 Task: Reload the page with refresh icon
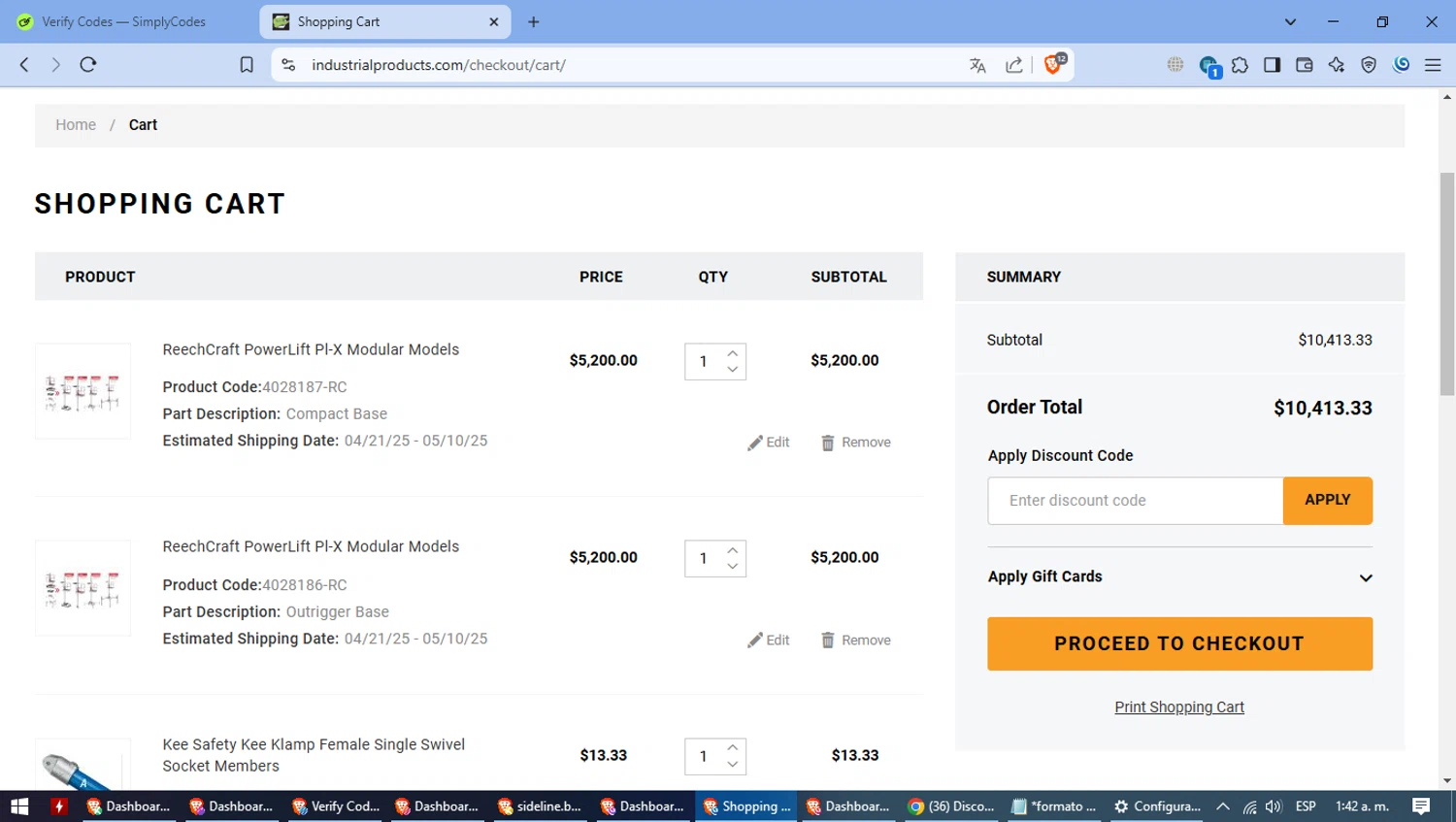pos(88,65)
